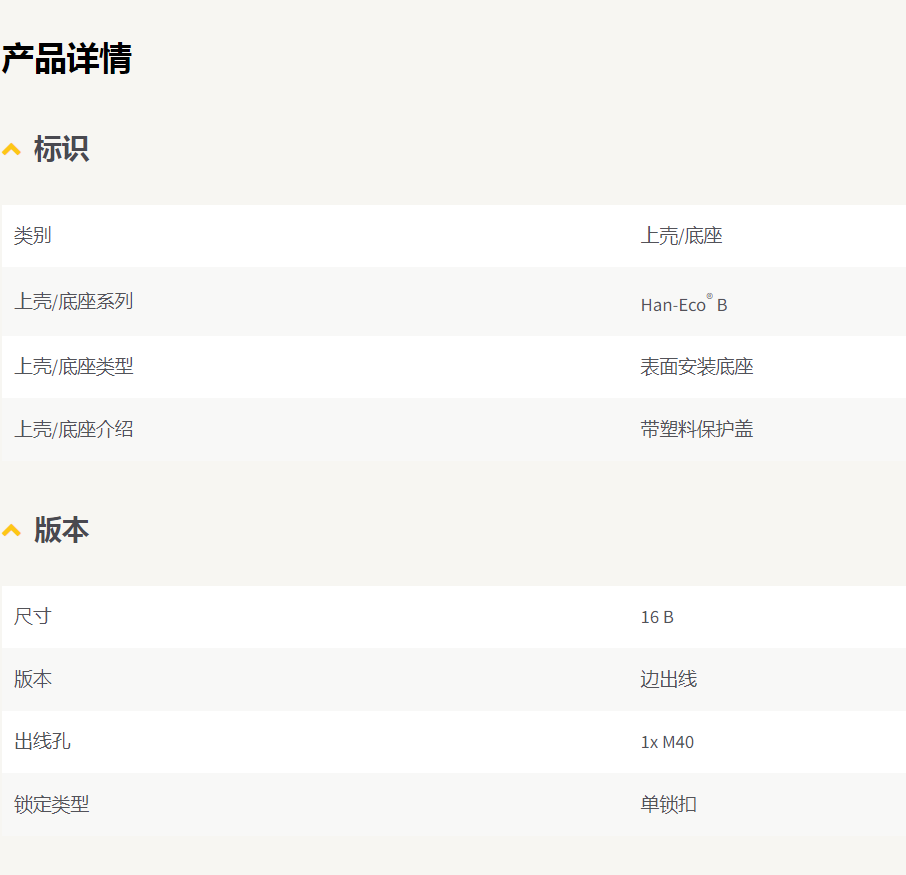Click the 锁定类型 row label
The height and width of the screenshot is (875, 906).
click(51, 804)
